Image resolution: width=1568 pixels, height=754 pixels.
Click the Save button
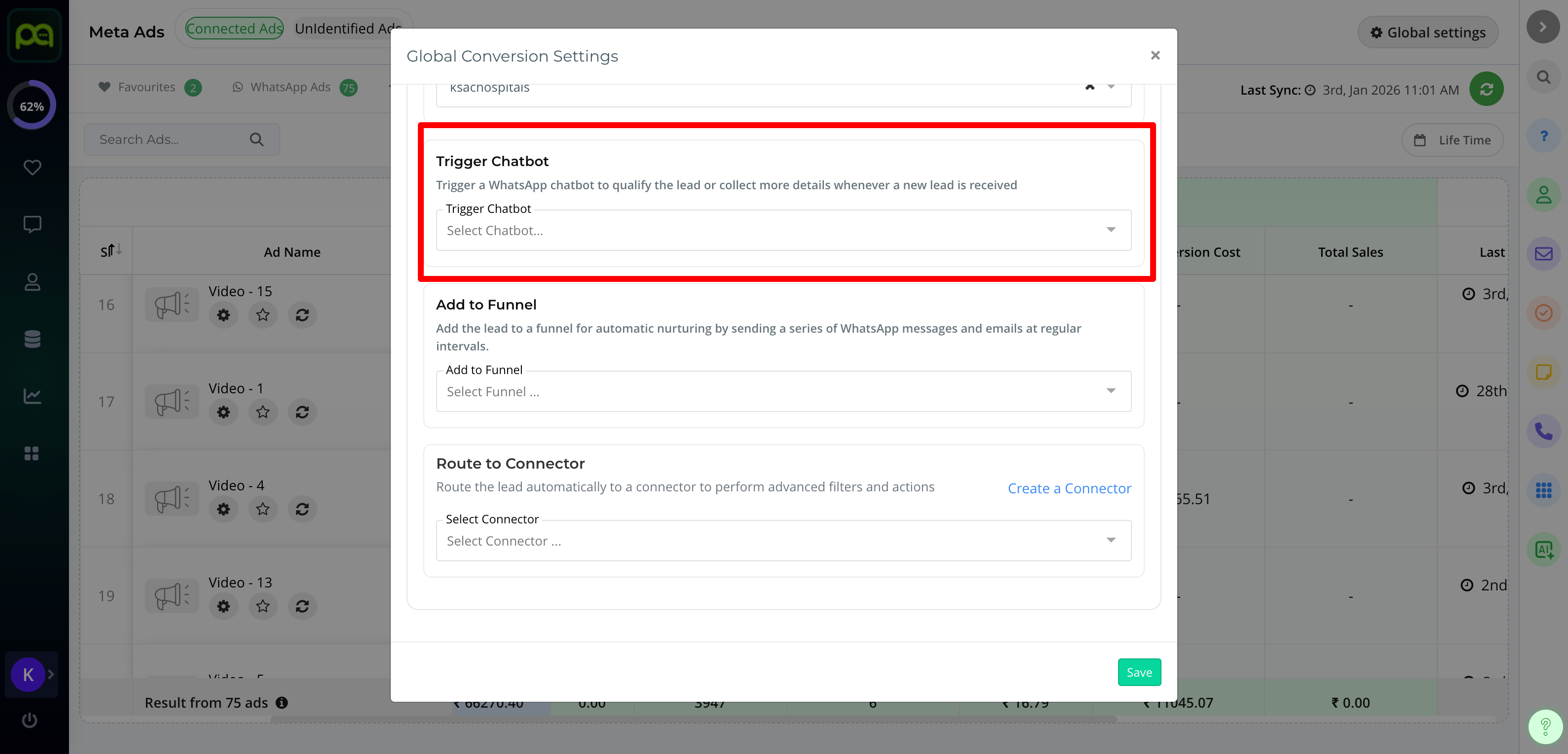(x=1139, y=673)
